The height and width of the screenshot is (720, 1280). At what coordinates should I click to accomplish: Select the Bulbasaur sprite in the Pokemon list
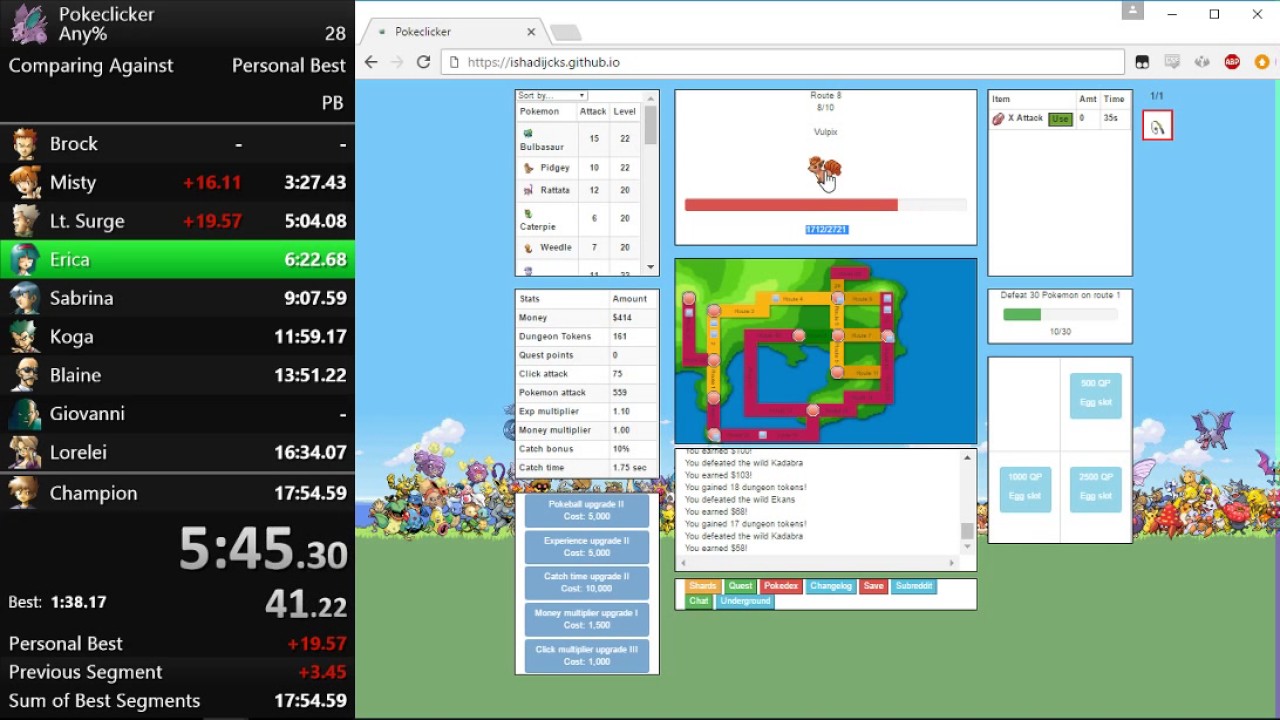(x=528, y=133)
